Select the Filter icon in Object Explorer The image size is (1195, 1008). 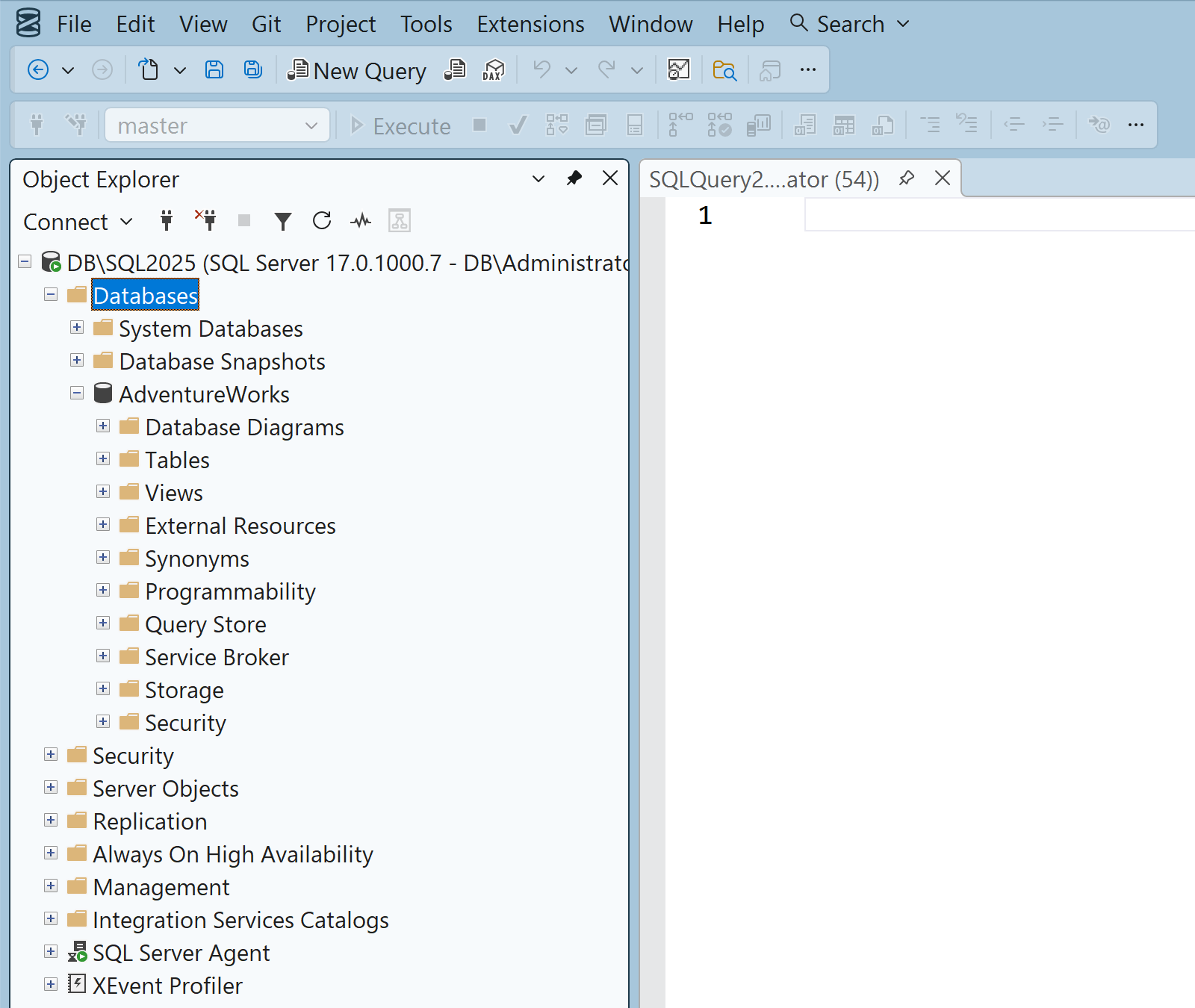(x=283, y=220)
